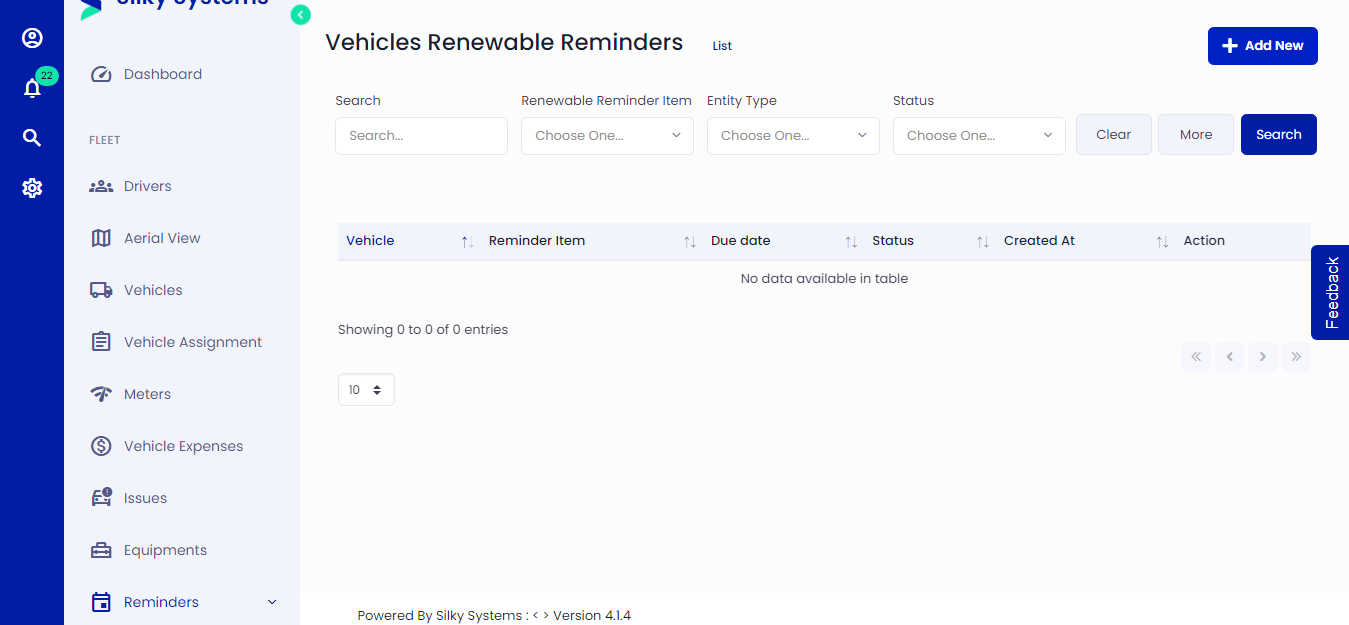Click the Meters gauge icon

coord(101,393)
